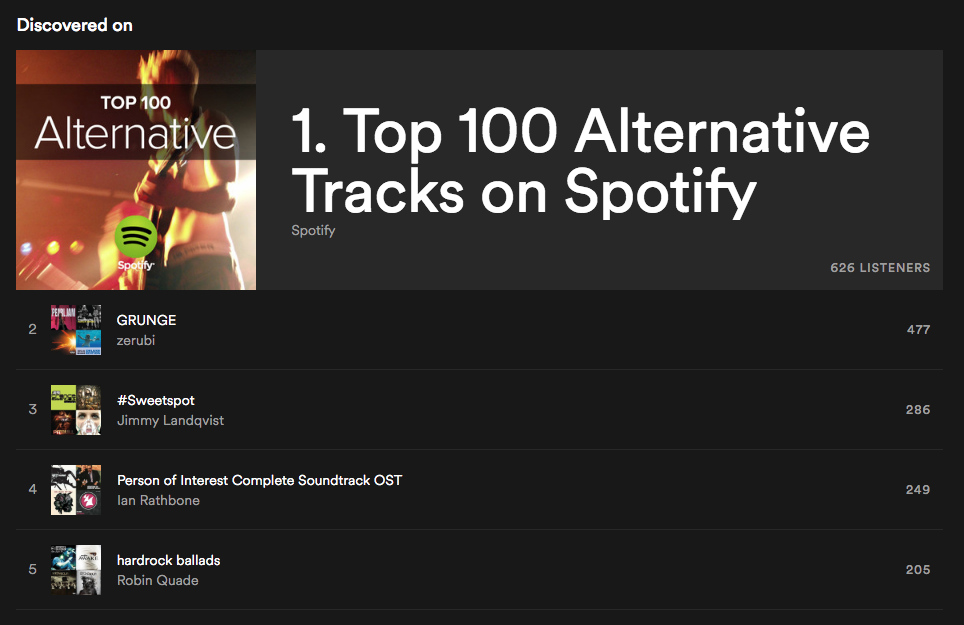Click the 477 listener count for GRUNGE
Viewport: 964px width, 625px height.
pyautogui.click(x=918, y=329)
